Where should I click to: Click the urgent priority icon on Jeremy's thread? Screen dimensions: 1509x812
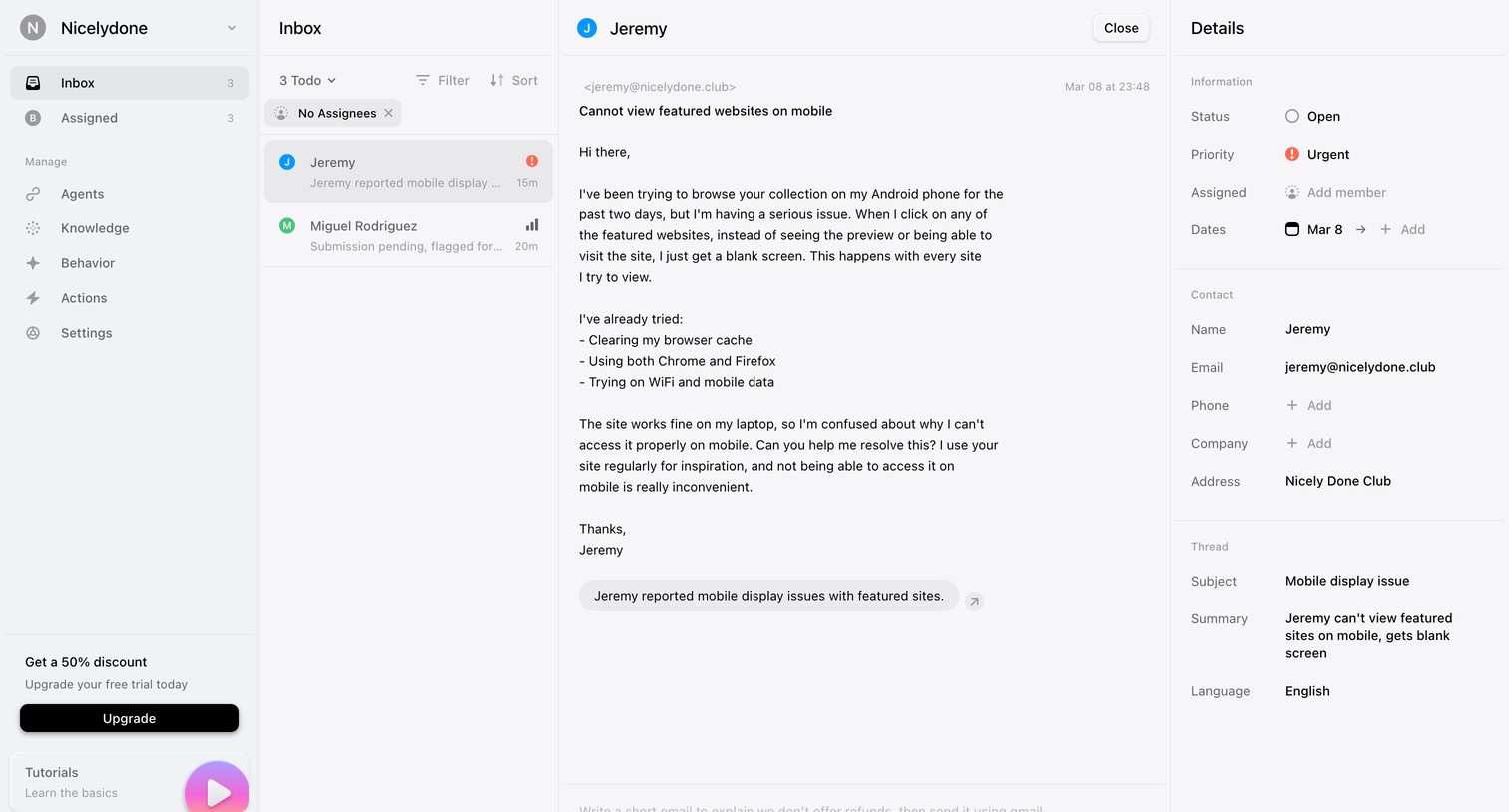click(x=532, y=161)
